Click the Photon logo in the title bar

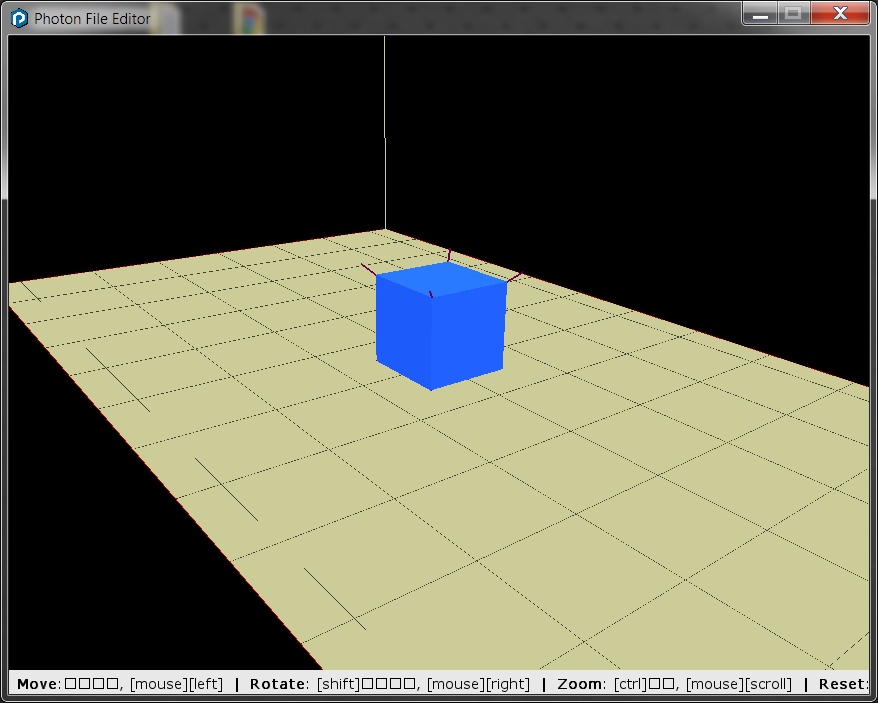point(17,18)
